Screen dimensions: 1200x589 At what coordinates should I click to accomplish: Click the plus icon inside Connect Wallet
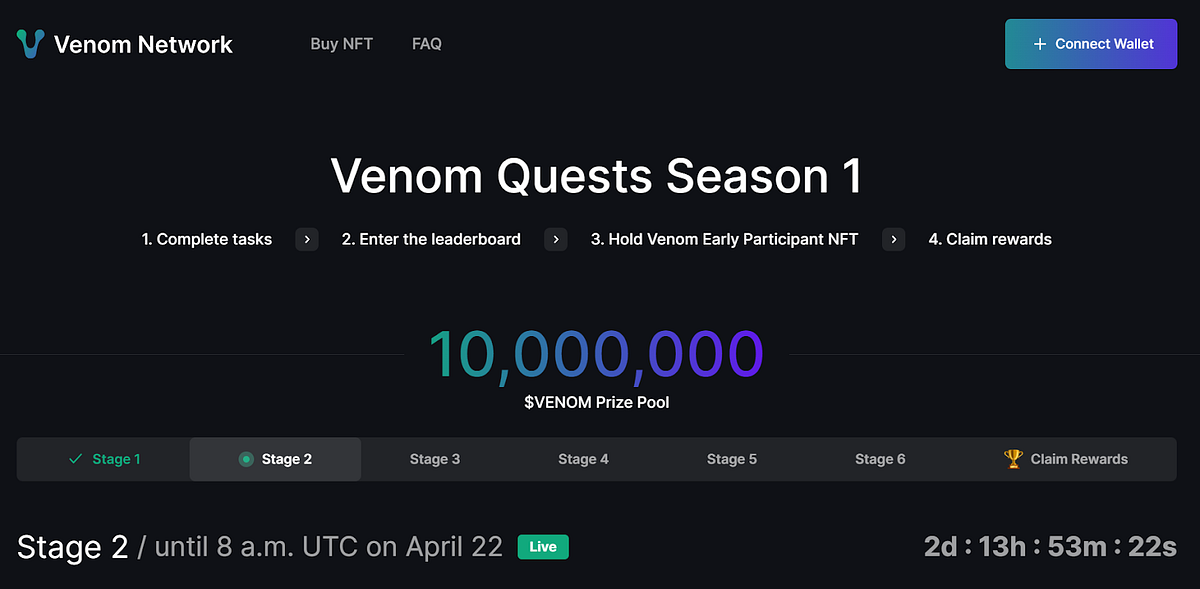coord(1040,43)
